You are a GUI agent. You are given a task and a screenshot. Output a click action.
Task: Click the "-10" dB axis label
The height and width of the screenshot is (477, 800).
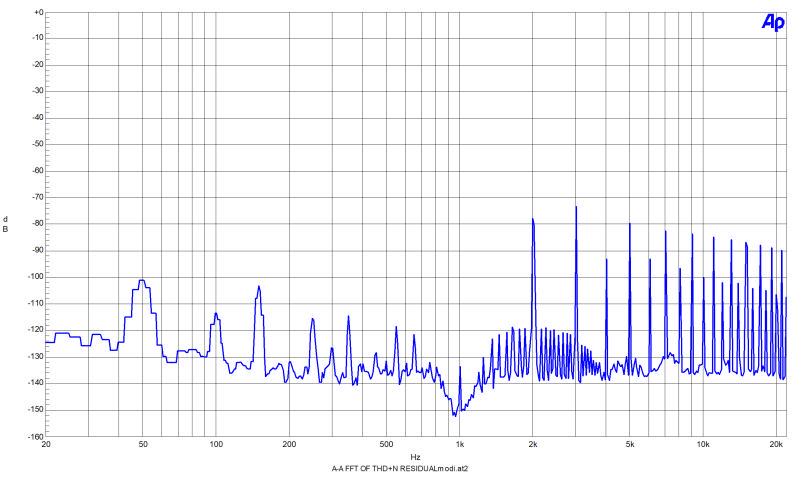pos(38,38)
